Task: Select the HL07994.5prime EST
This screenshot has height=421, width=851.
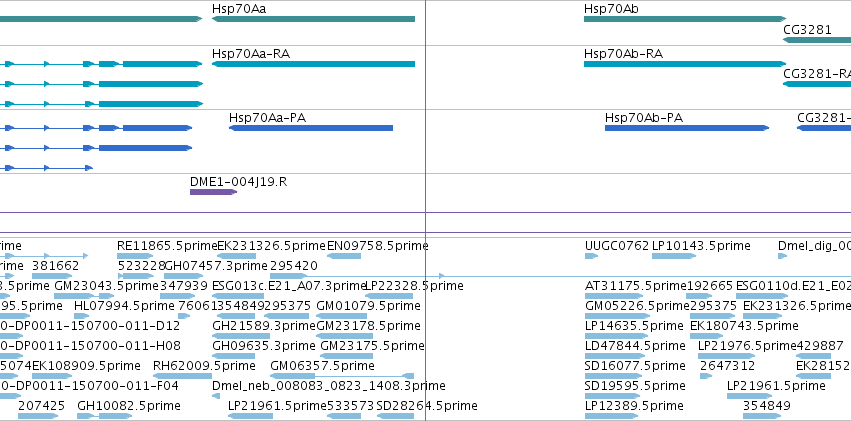Action: tap(81, 316)
